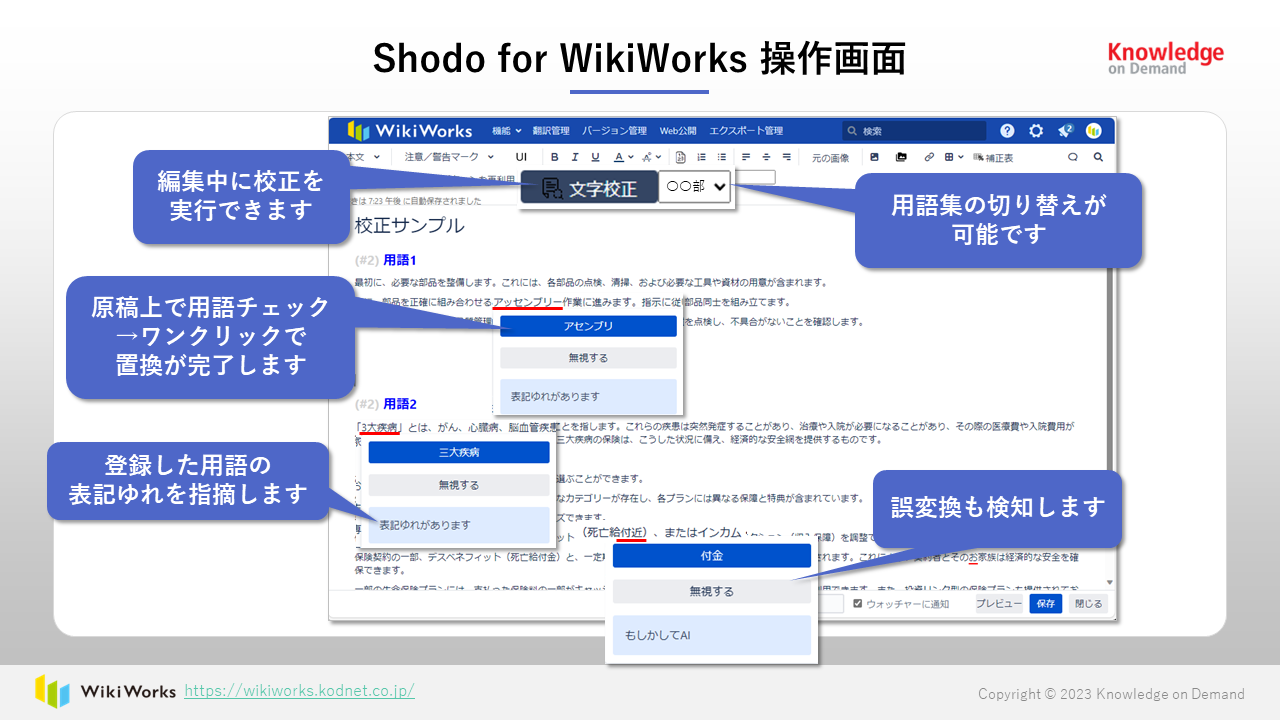
Task: Click the underlined word 付近
Action: click(631, 533)
